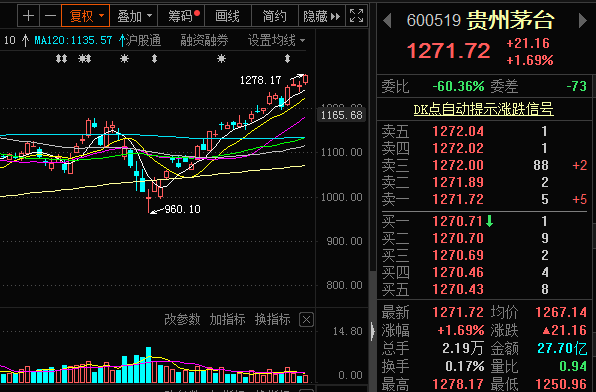Open 设置均线 dropdown menu
The image size is (596, 392).
[x=276, y=40]
